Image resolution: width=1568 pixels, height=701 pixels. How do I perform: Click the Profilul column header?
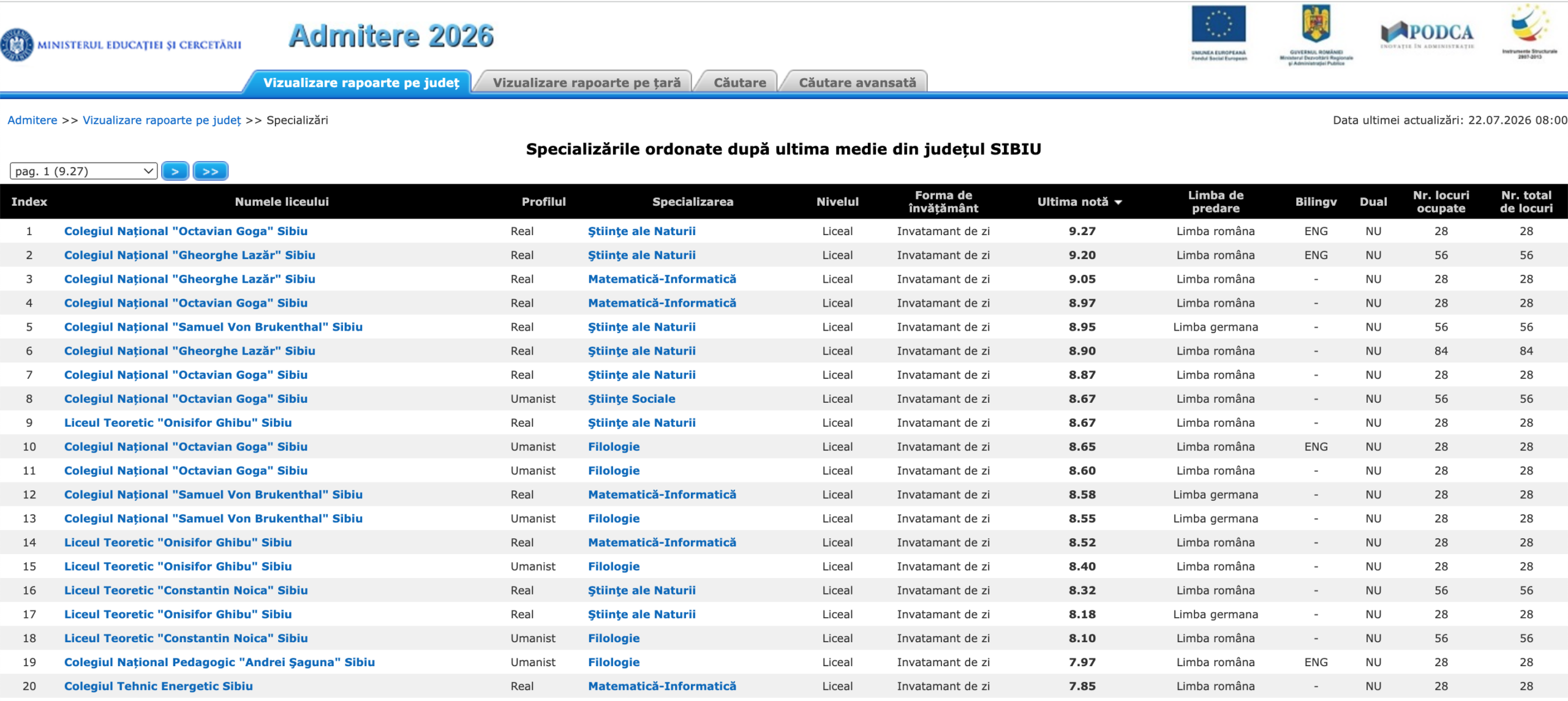point(543,202)
